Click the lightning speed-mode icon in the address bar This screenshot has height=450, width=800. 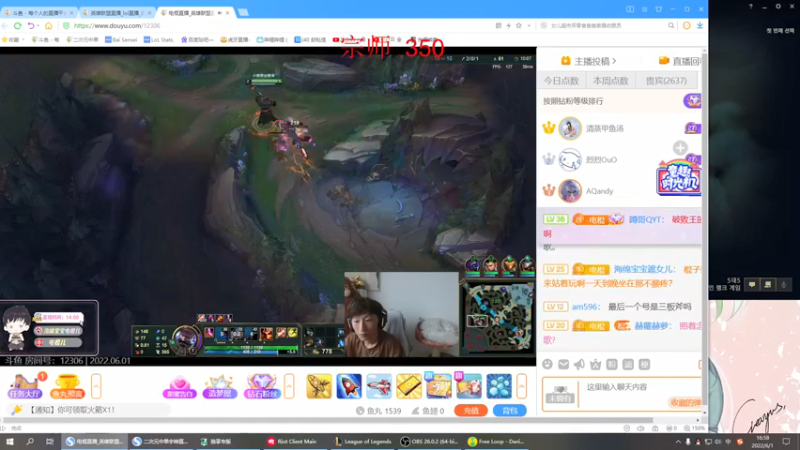(x=509, y=26)
